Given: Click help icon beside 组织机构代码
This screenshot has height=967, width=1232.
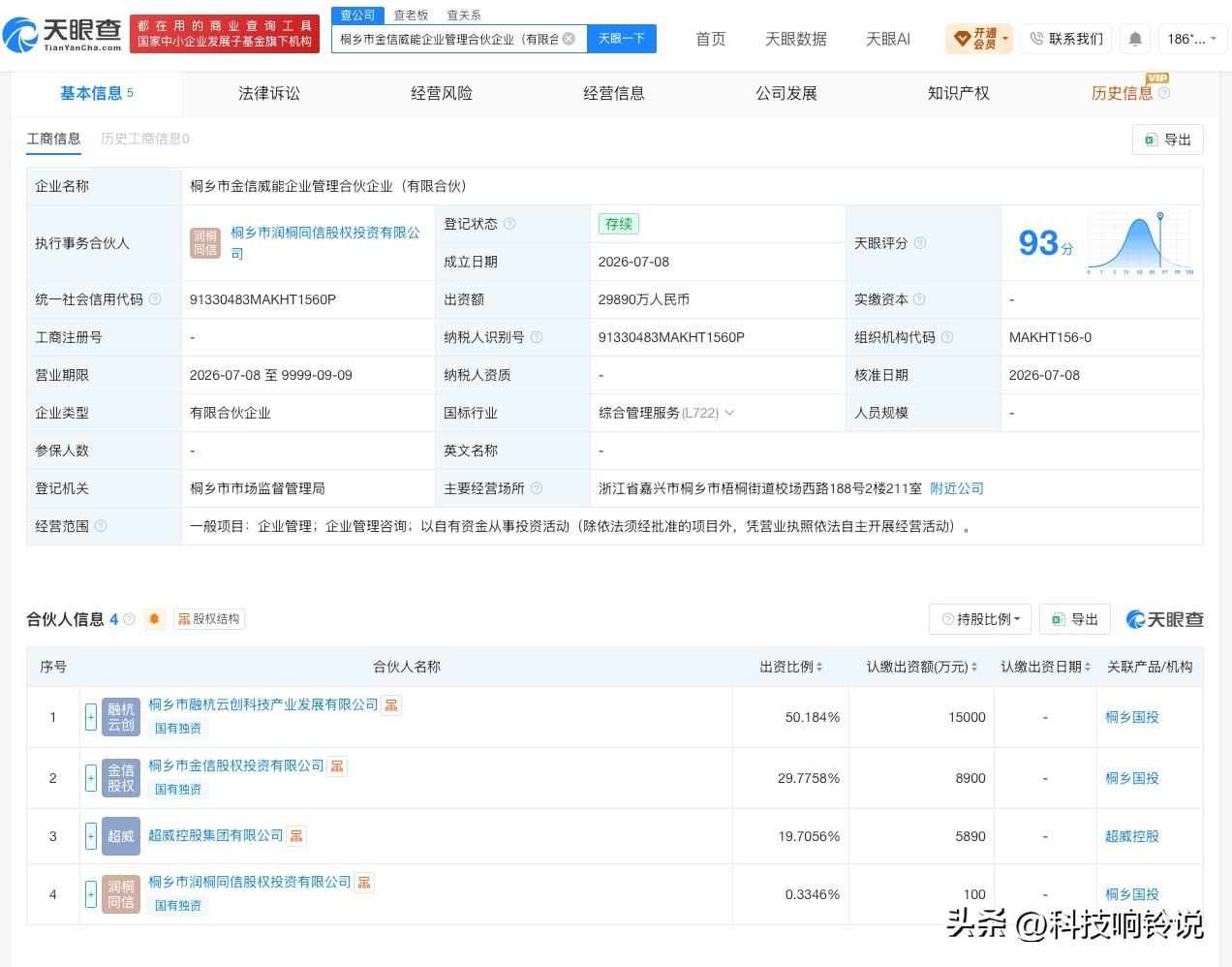Looking at the screenshot, I should tap(947, 337).
